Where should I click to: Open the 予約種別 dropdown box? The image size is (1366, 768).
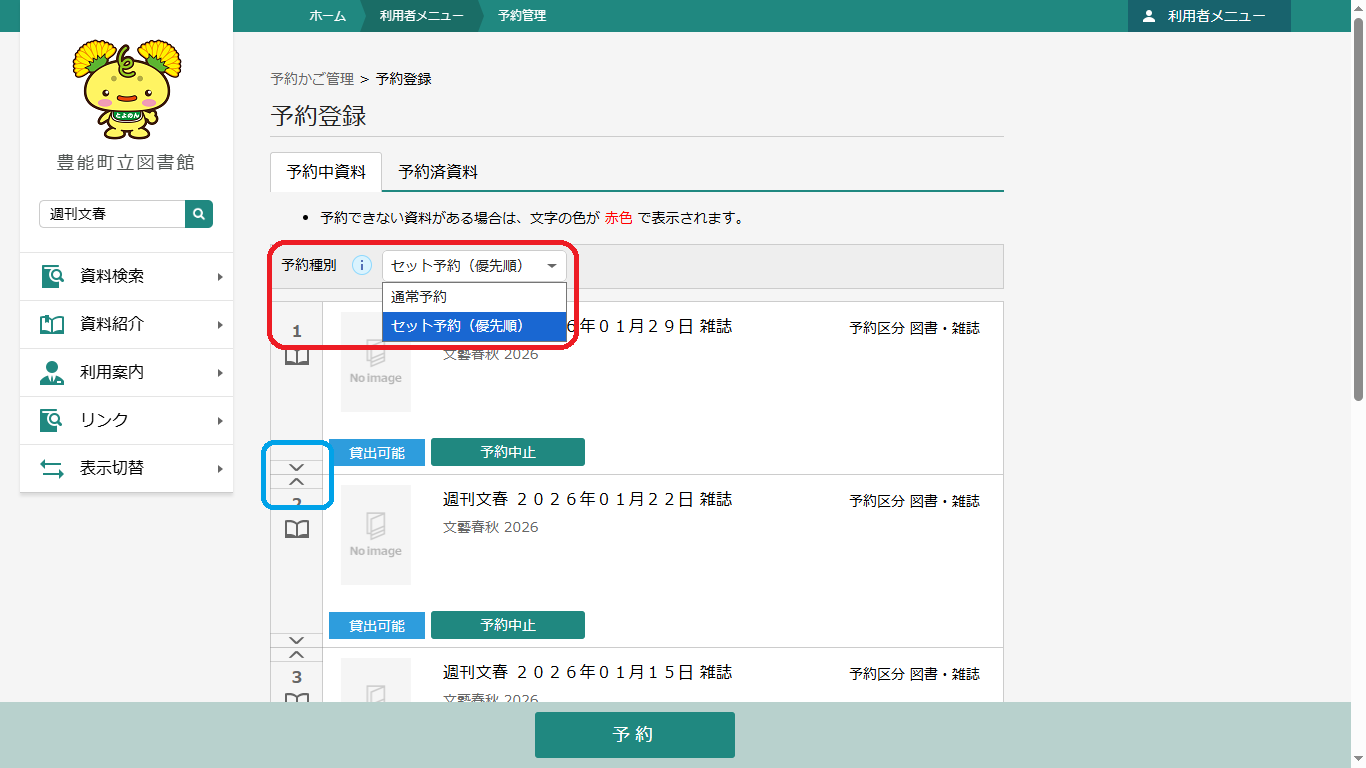coord(474,266)
